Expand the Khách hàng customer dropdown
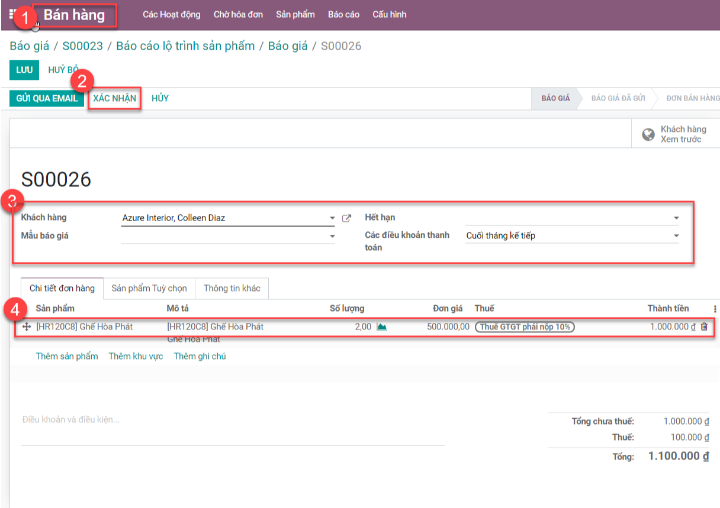The width and height of the screenshot is (720, 508). [332, 218]
